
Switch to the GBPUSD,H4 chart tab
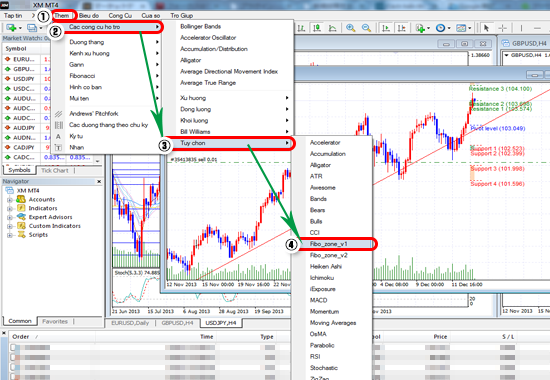point(177,323)
